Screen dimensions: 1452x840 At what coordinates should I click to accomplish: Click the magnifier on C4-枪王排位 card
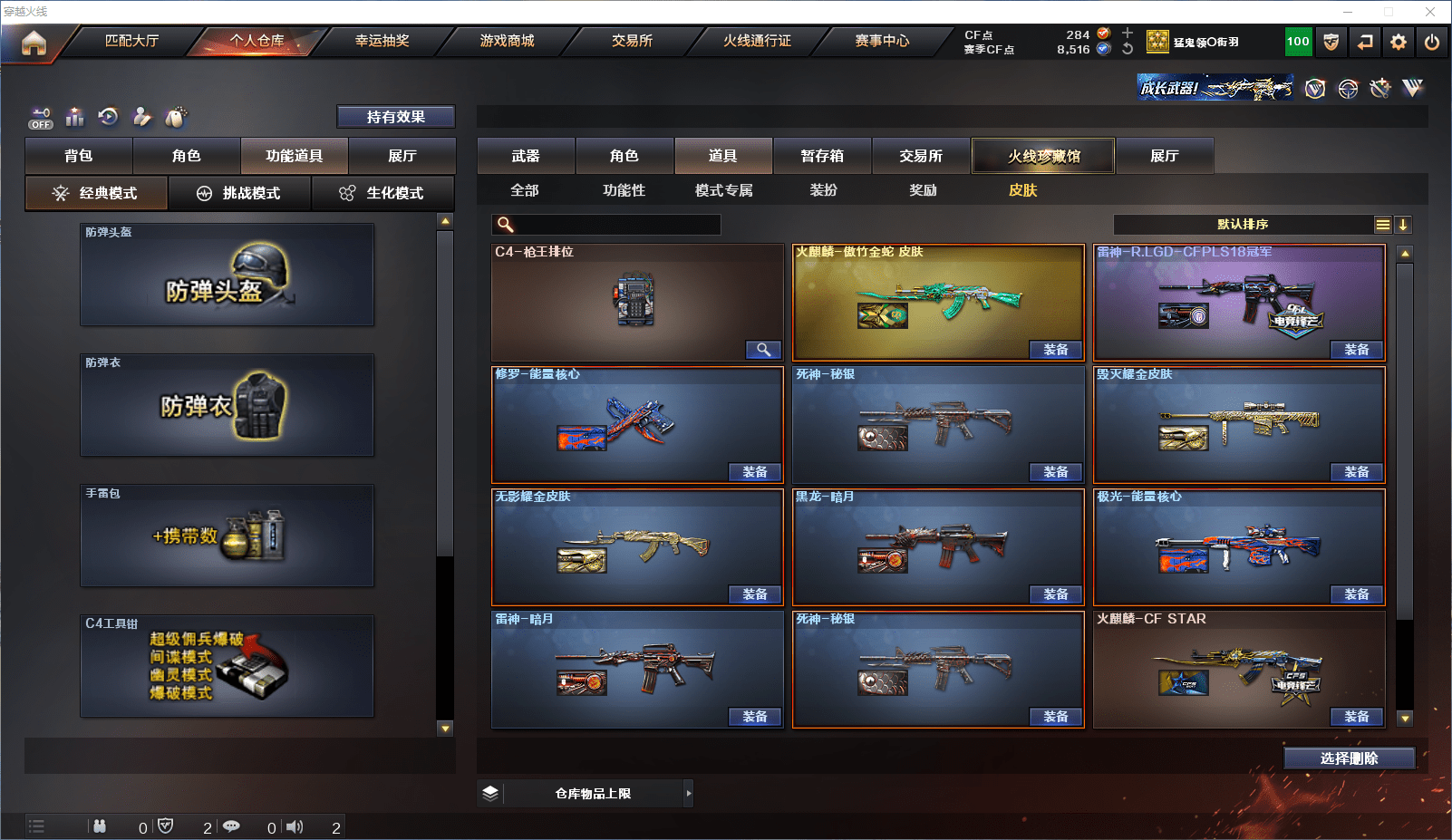(763, 350)
